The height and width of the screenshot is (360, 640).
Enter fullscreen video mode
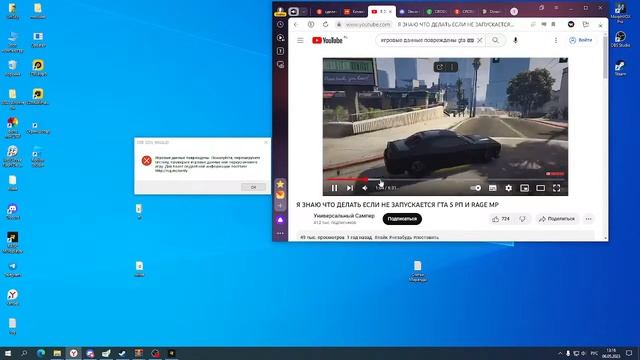click(x=556, y=188)
